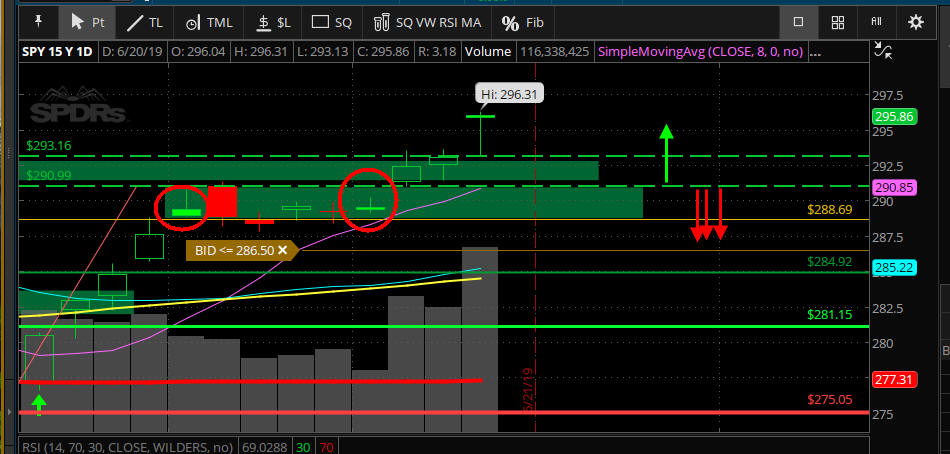This screenshot has height=454, width=950.
Task: Close the BID <= 286.50 alert
Action: (x=282, y=250)
